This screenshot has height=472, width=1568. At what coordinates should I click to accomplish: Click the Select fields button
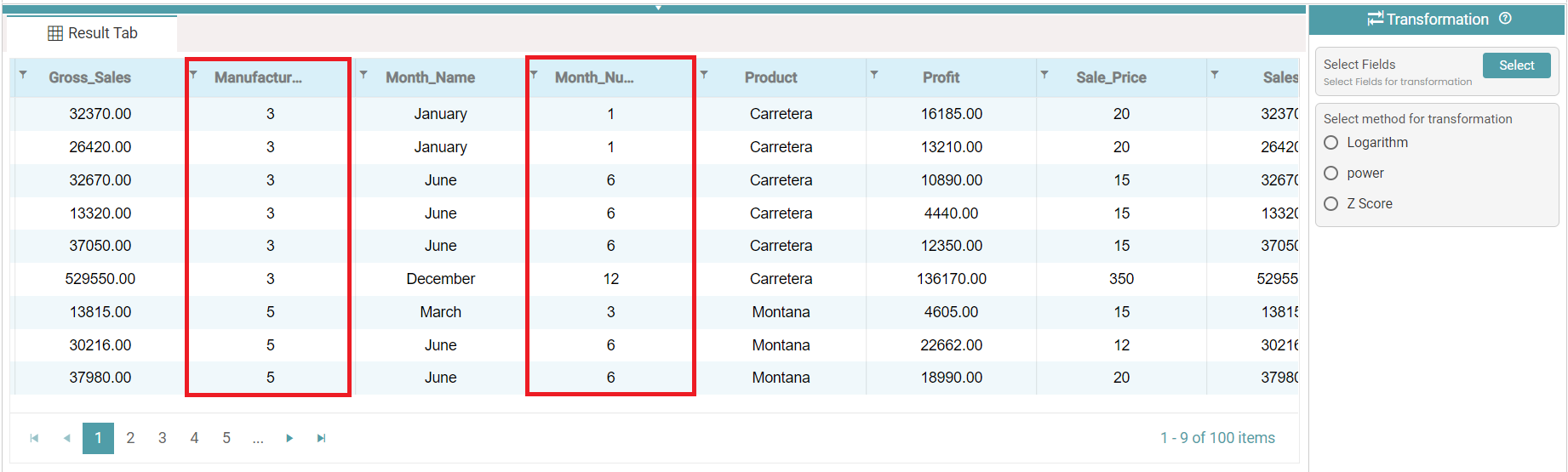pos(1516,65)
